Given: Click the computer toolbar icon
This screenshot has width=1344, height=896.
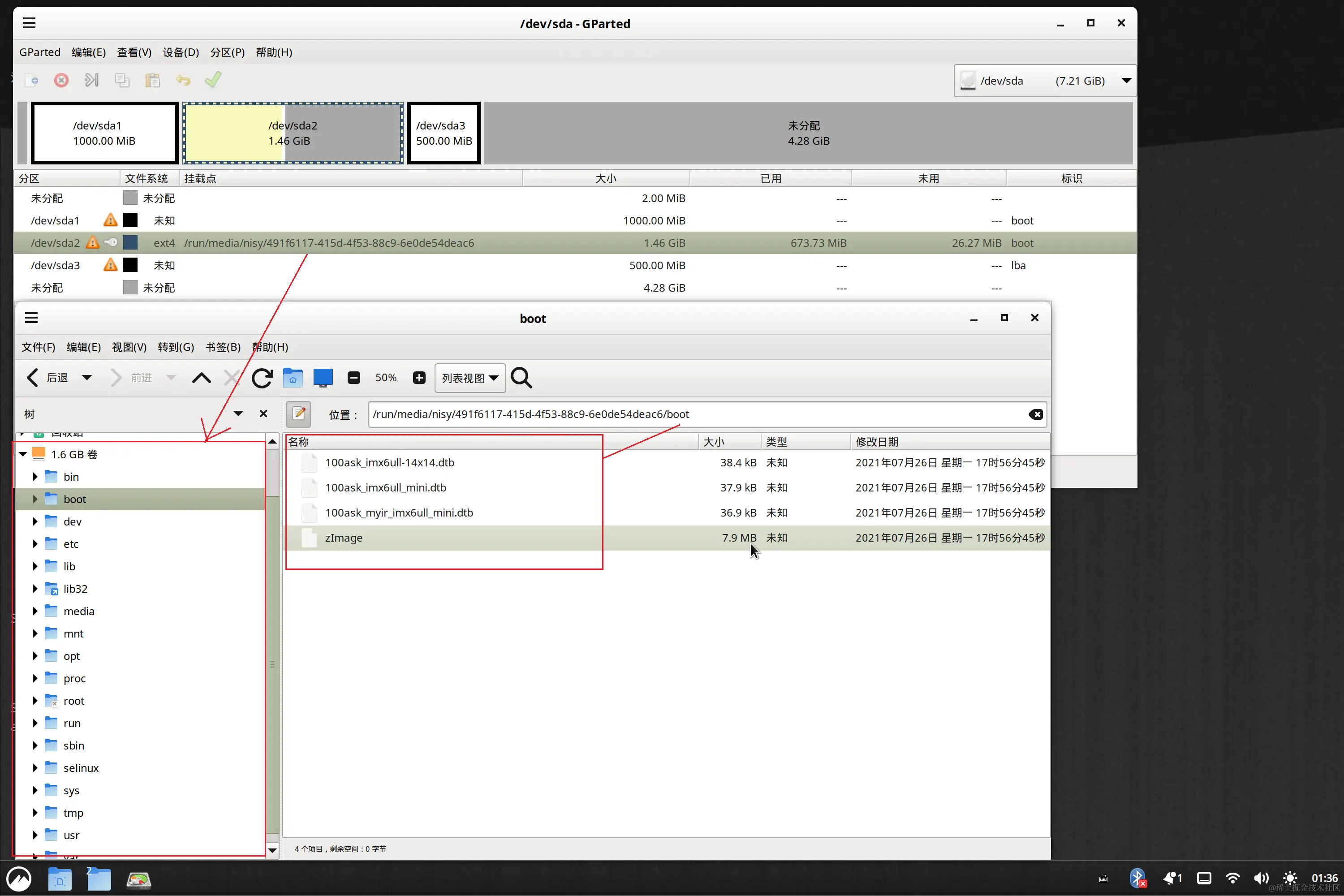Looking at the screenshot, I should pos(323,378).
